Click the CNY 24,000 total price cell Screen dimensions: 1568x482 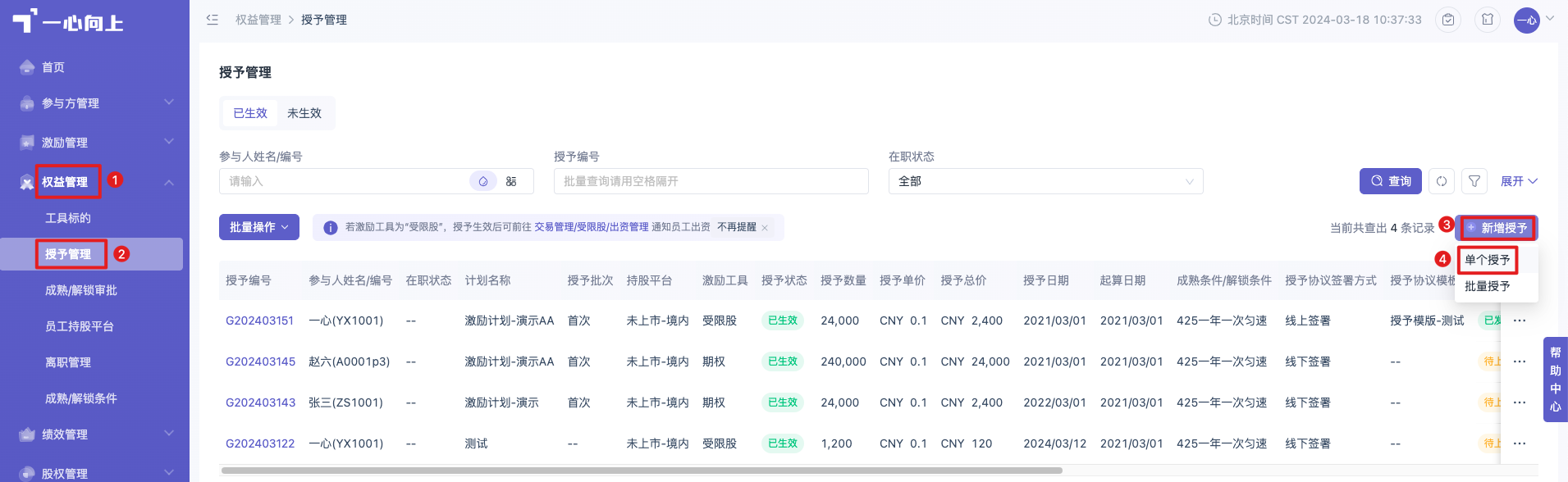coord(975,361)
